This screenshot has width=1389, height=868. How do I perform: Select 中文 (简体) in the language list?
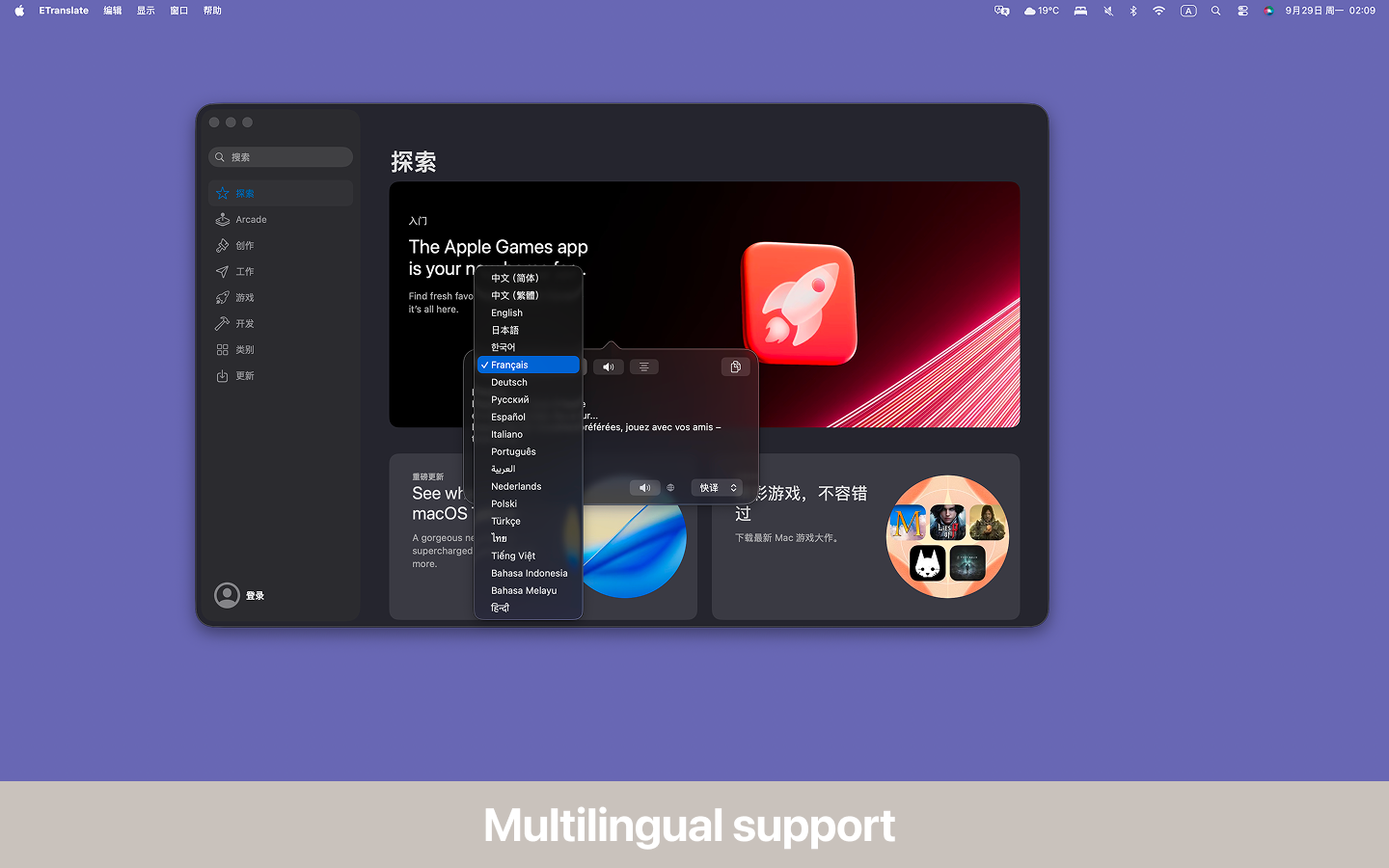coord(529,278)
